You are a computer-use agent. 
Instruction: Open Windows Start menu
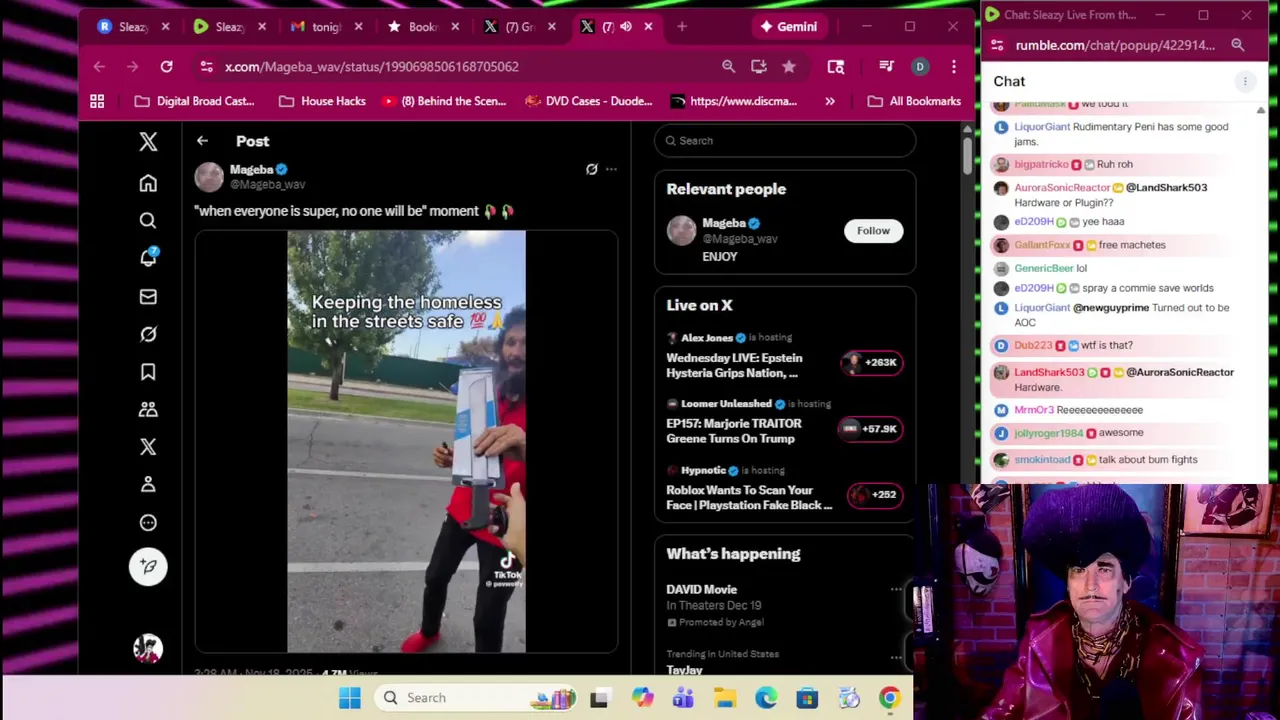point(350,698)
